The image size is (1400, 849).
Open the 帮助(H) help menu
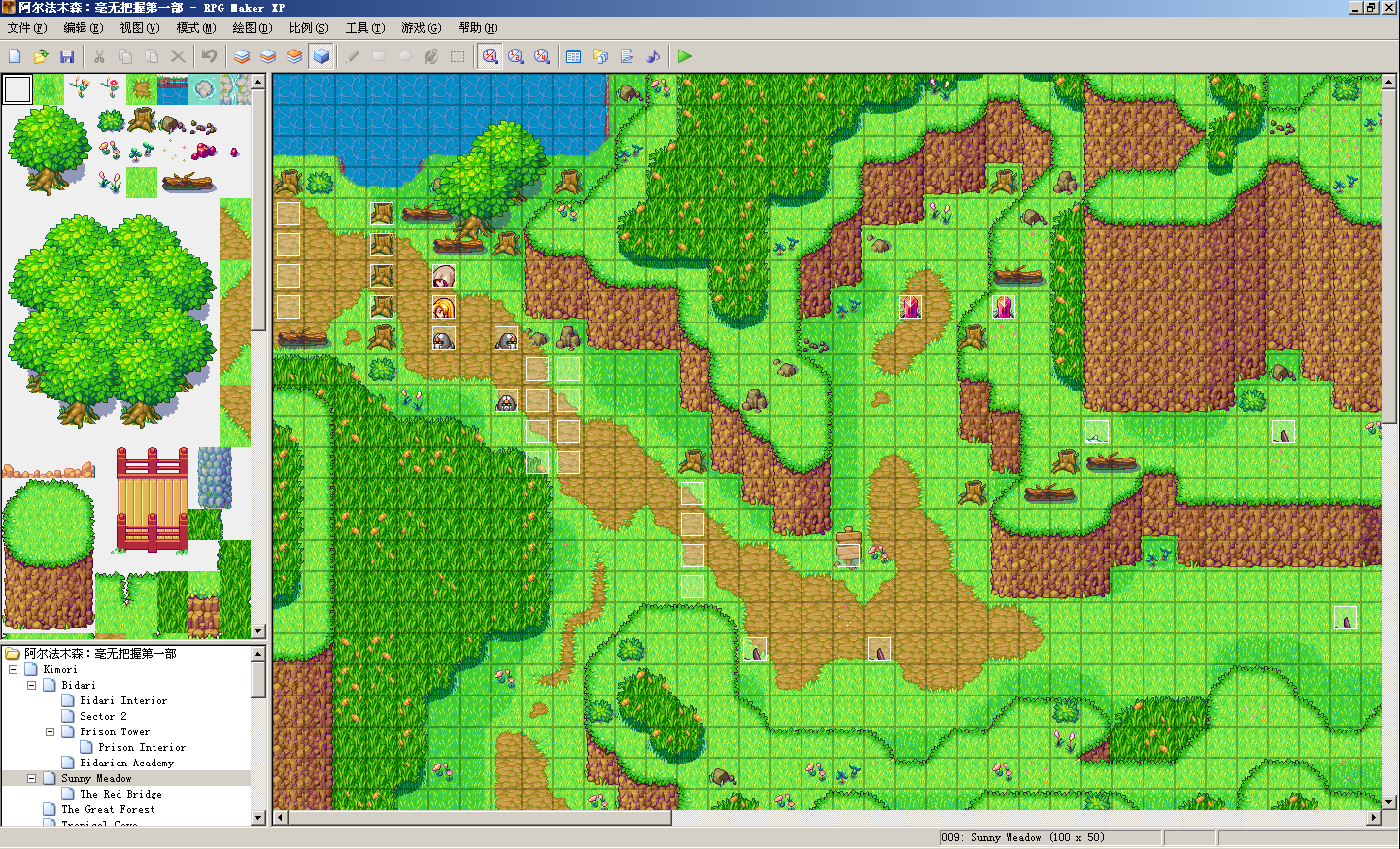pyautogui.click(x=477, y=28)
